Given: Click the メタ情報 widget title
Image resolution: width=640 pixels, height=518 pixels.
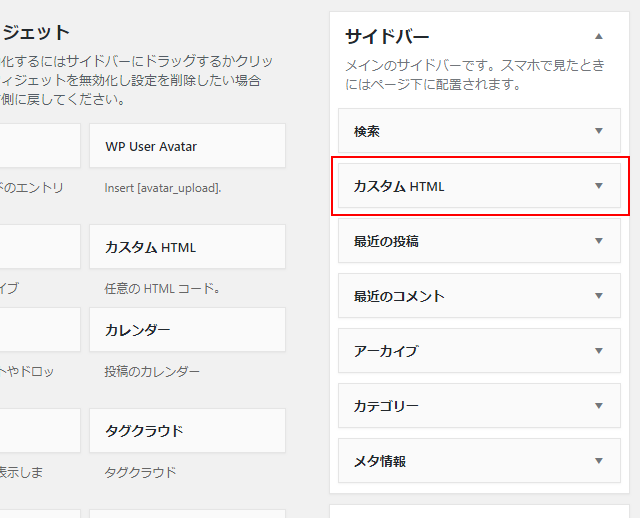Looking at the screenshot, I should tap(380, 461).
